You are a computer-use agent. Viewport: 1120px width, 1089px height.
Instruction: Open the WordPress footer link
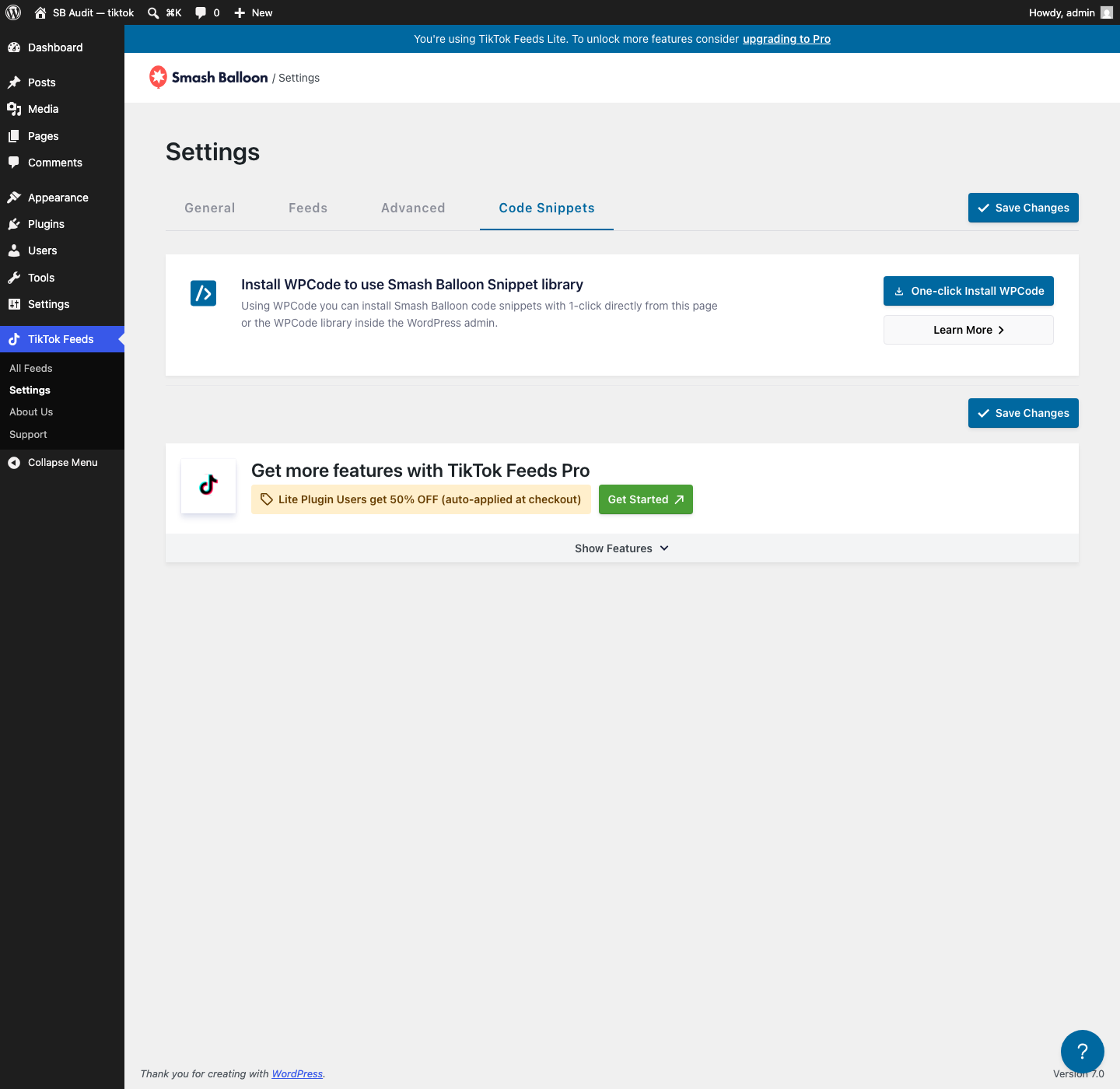297,1073
